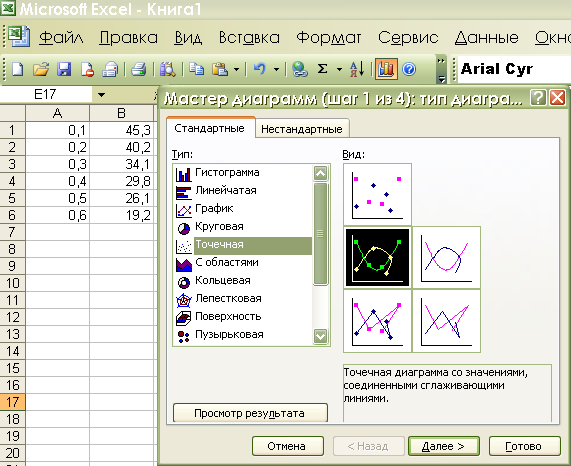Click the Далее > button
Image resolution: width=571 pixels, height=466 pixels.
click(x=444, y=446)
